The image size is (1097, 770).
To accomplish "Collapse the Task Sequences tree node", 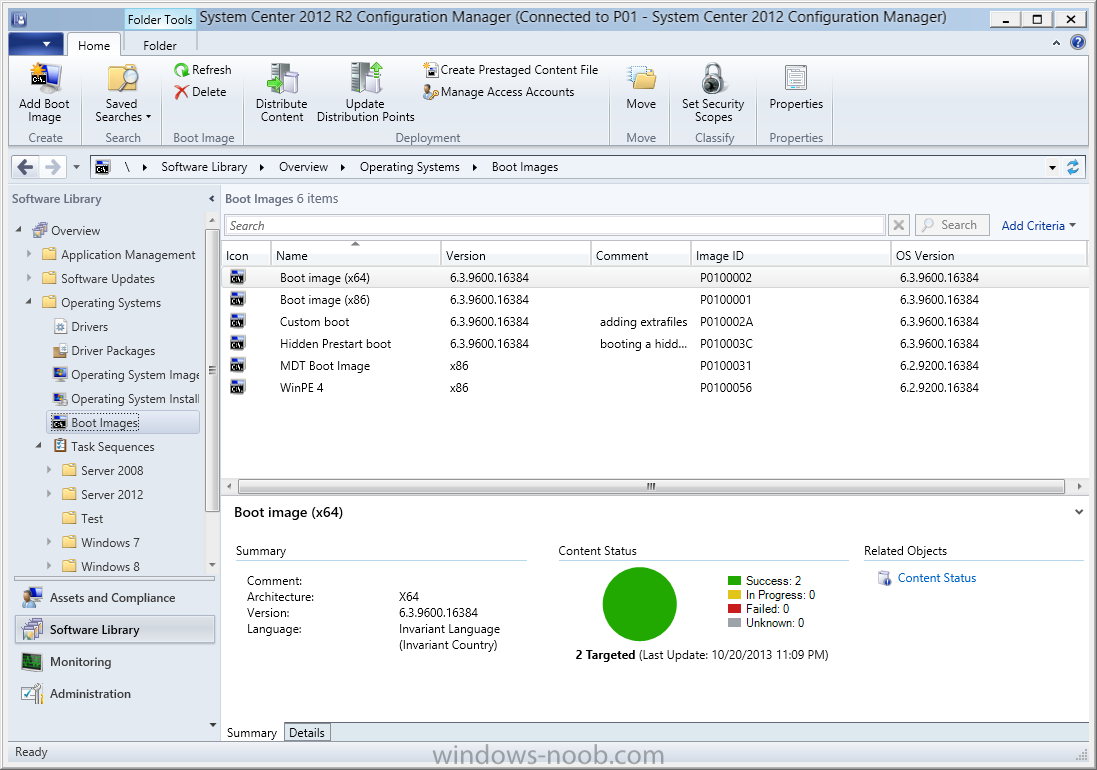I will click(38, 445).
